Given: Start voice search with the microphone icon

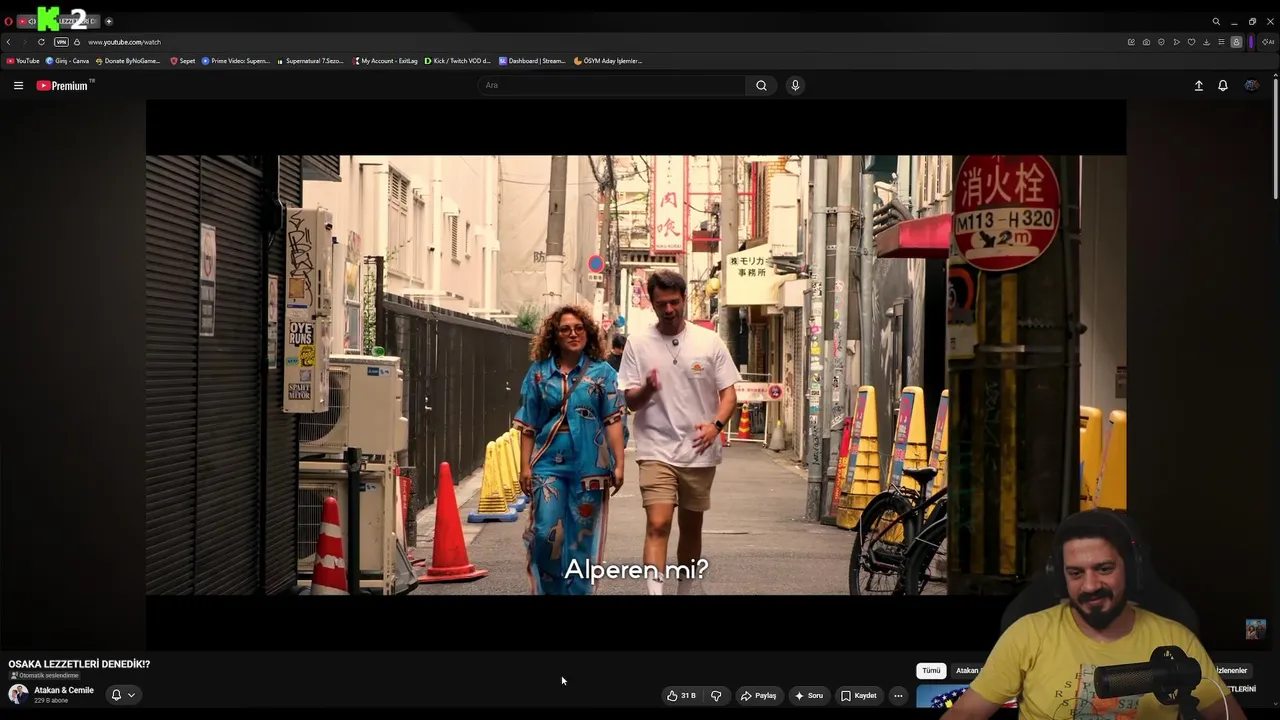Looking at the screenshot, I should [x=795, y=86].
